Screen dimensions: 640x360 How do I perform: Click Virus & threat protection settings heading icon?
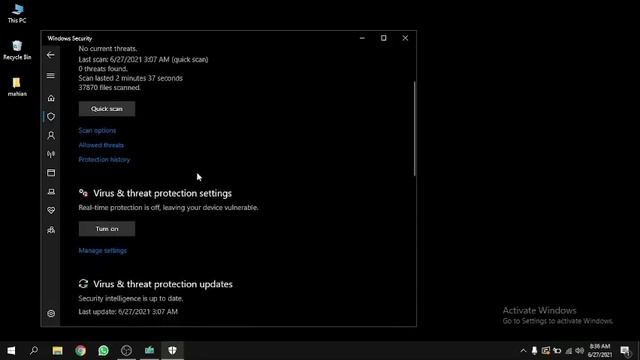pyautogui.click(x=83, y=193)
